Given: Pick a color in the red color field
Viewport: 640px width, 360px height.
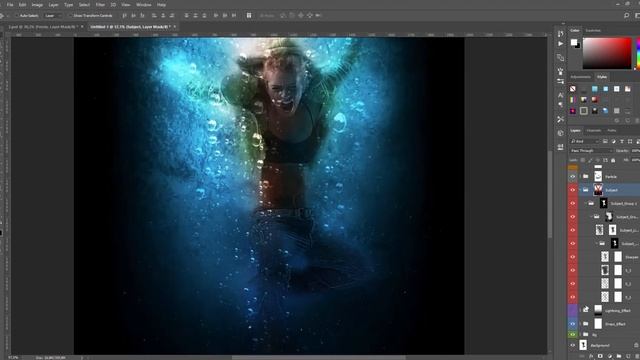Looking at the screenshot, I should (607, 53).
